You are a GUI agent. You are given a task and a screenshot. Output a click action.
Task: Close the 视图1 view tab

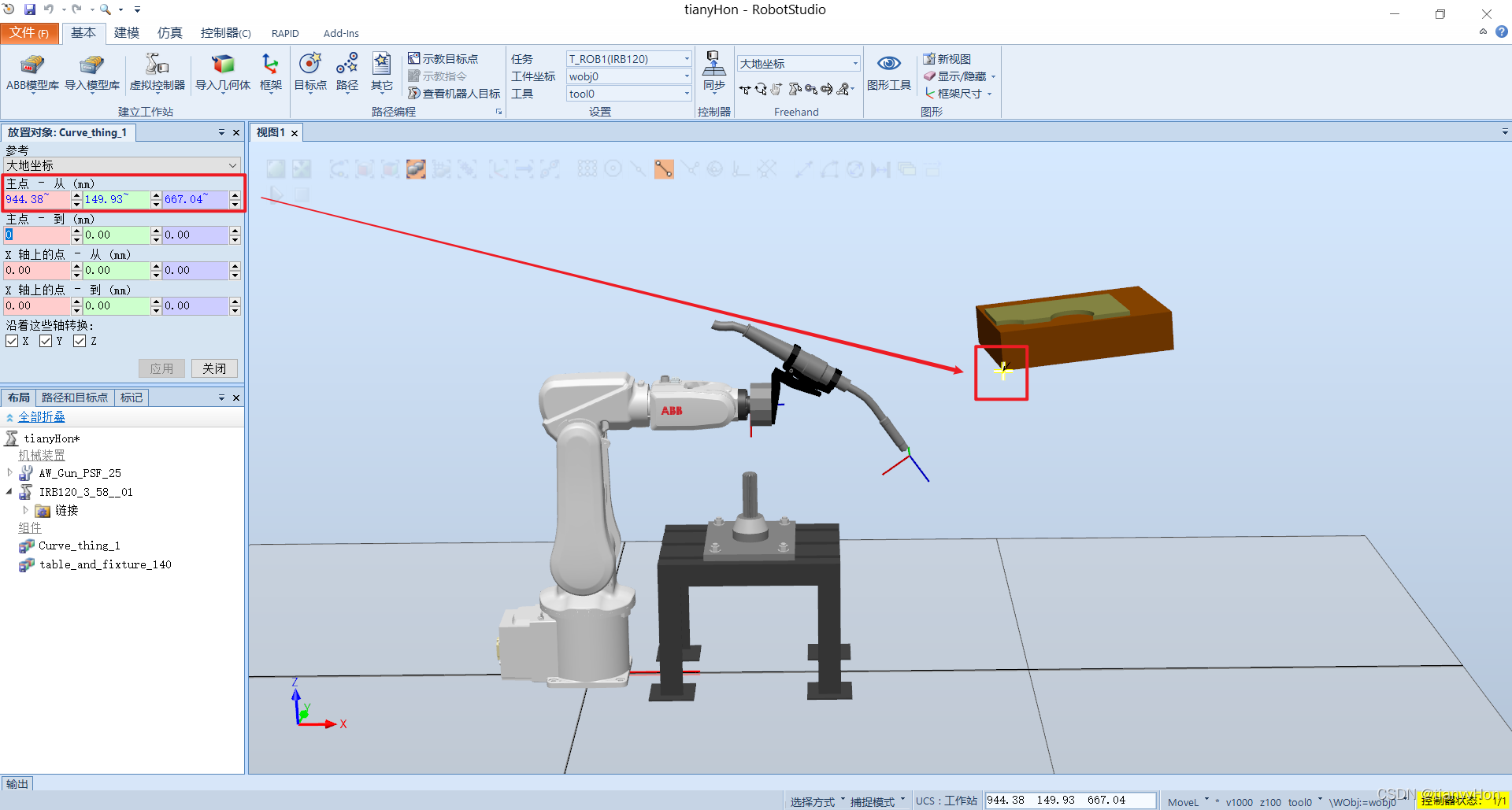(295, 133)
